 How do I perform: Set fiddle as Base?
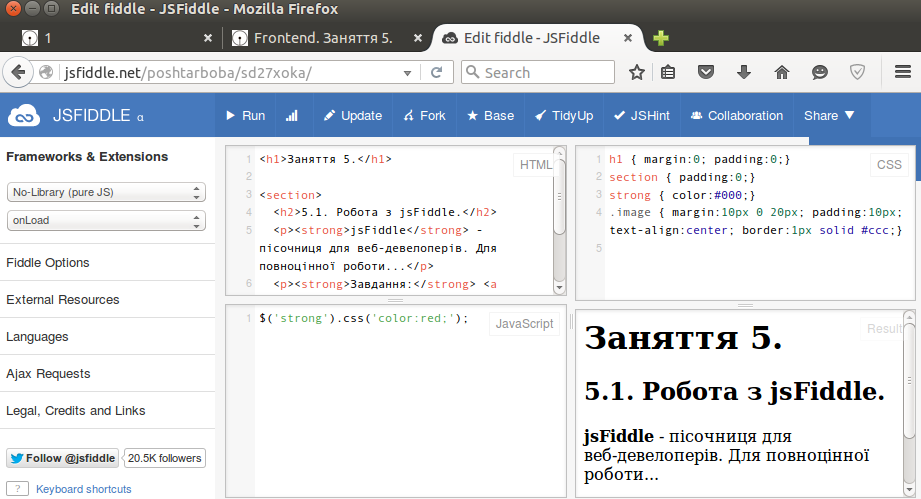coord(490,116)
